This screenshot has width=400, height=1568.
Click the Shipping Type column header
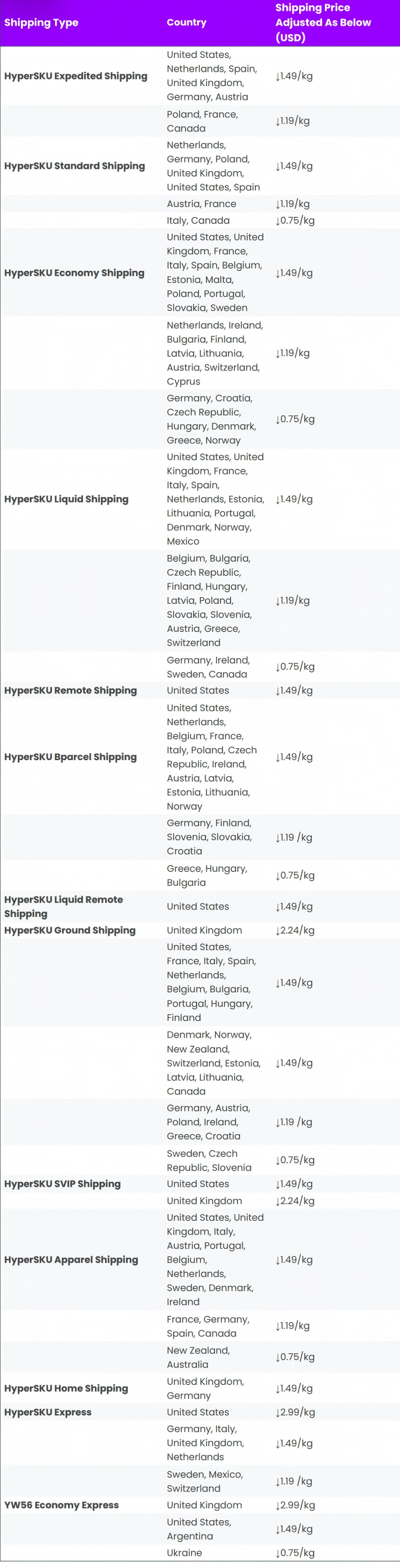tap(41, 23)
